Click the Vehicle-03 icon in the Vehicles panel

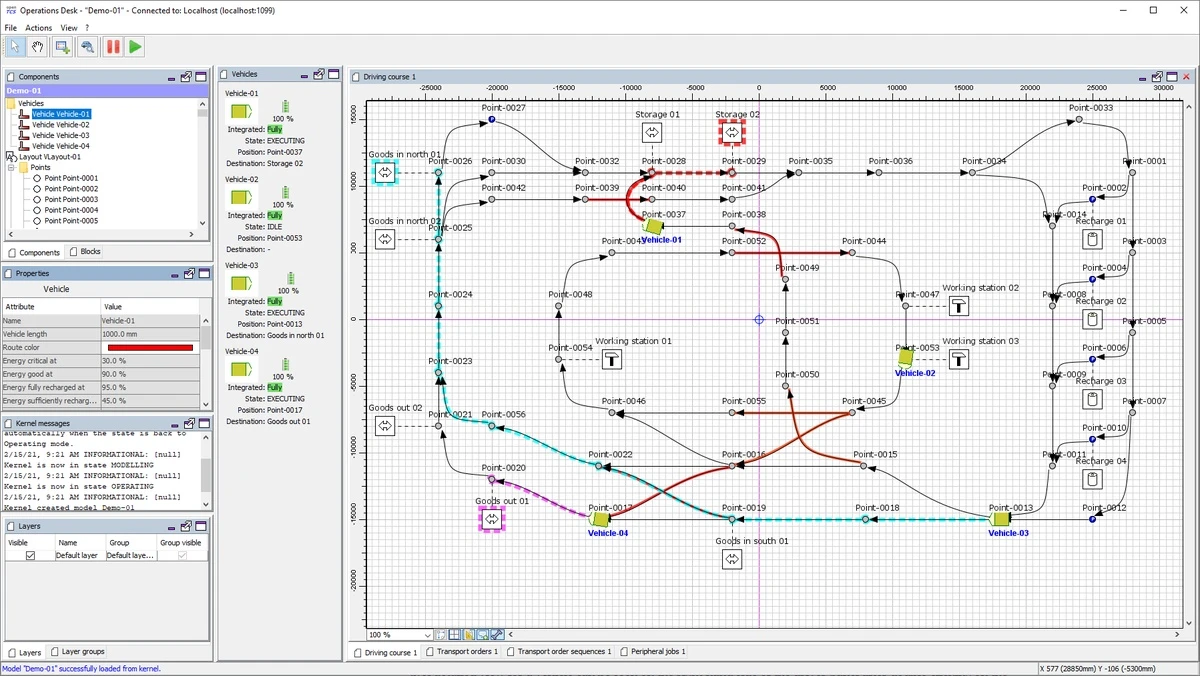[243, 283]
